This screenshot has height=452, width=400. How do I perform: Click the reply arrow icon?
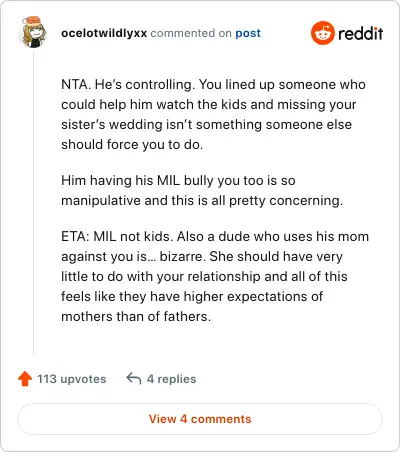[x=134, y=379]
